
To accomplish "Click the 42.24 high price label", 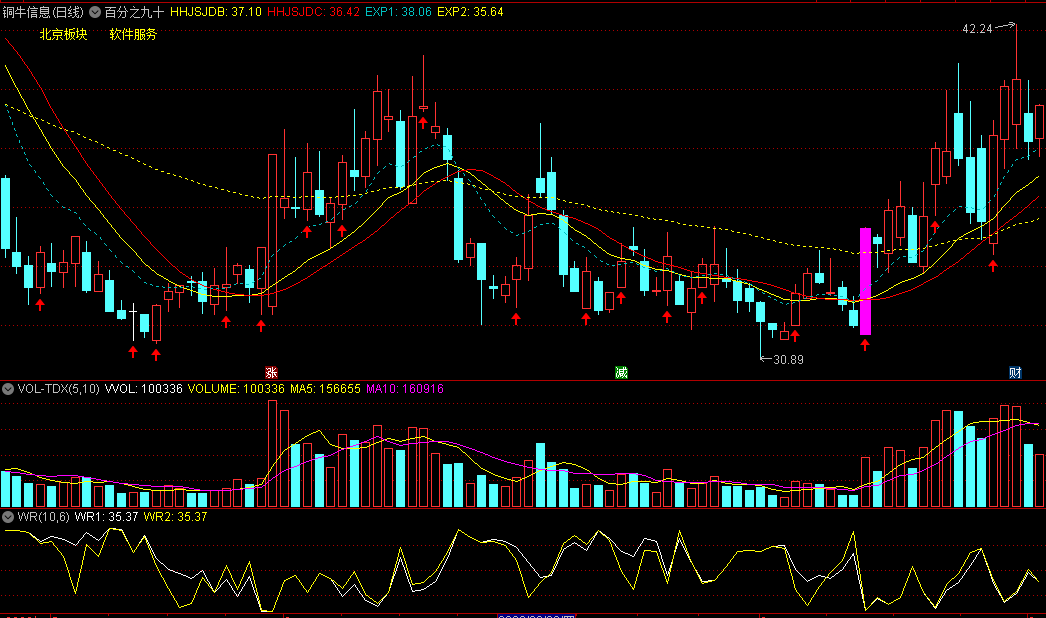I will click(977, 29).
